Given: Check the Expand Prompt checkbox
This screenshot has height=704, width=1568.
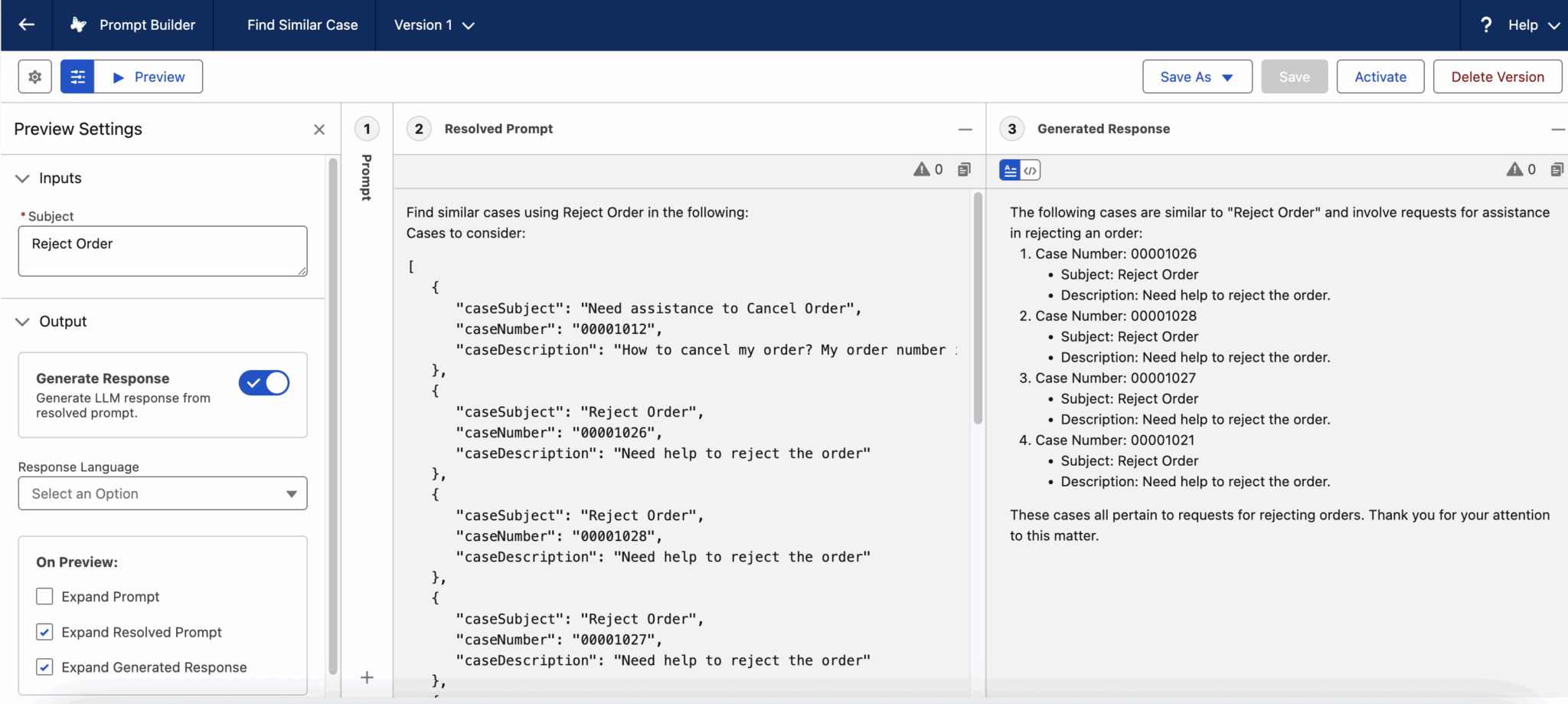Looking at the screenshot, I should 44,596.
